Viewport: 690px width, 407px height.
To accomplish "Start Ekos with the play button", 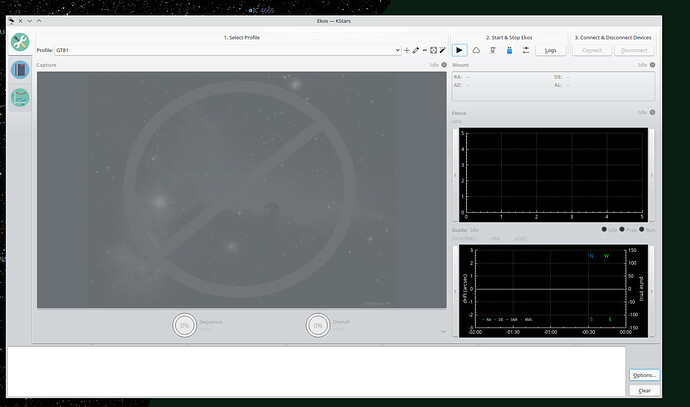I will (459, 50).
